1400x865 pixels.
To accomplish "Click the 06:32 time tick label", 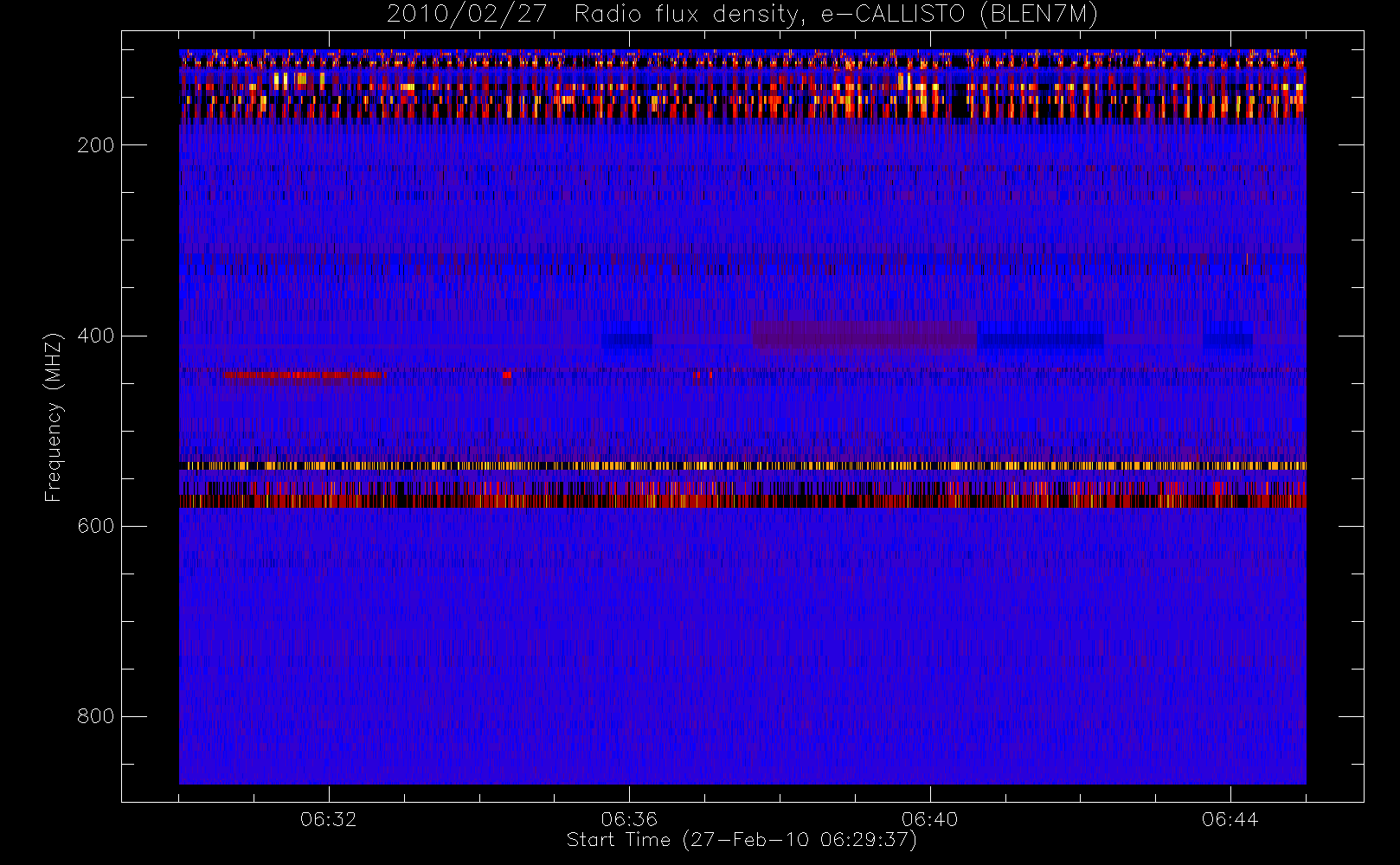I will click(x=329, y=819).
